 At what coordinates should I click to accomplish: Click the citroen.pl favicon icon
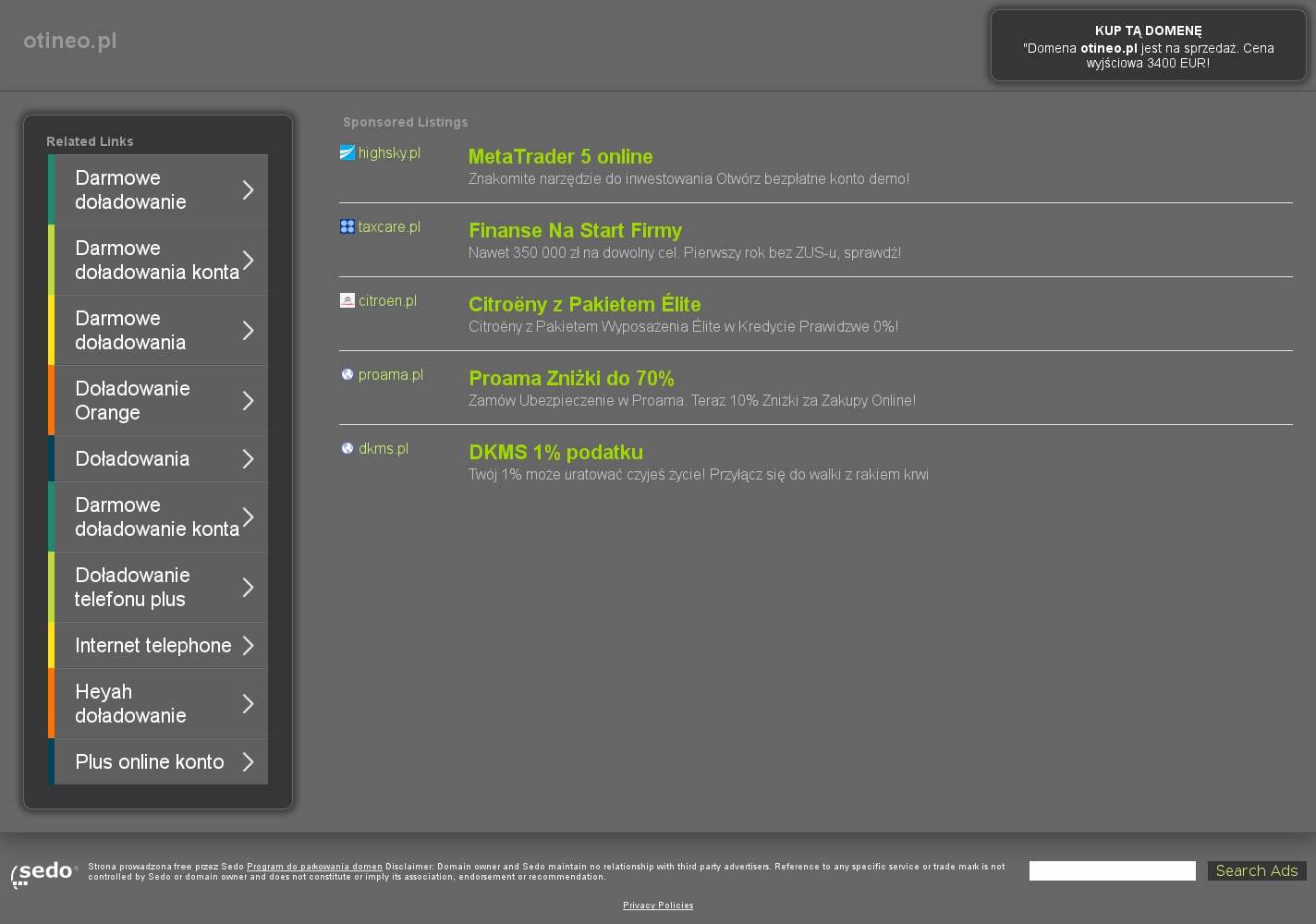coord(347,300)
